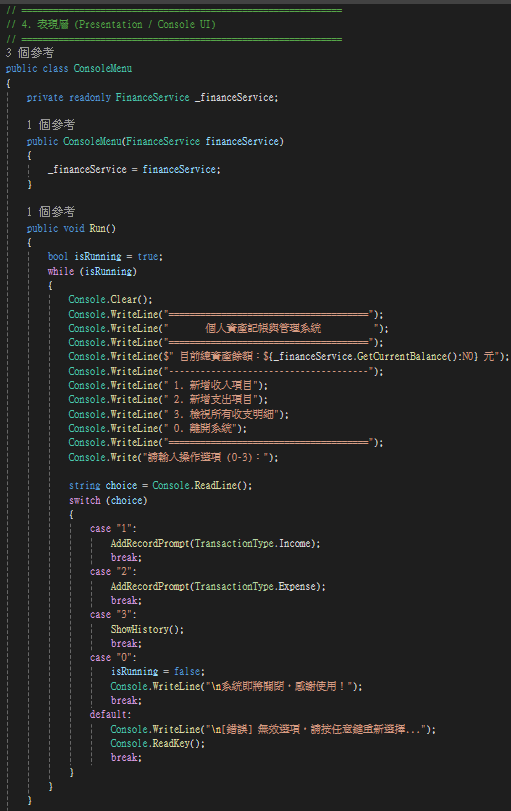
Task: Click the 'Console.ReadKey();' call
Action: (x=158, y=743)
